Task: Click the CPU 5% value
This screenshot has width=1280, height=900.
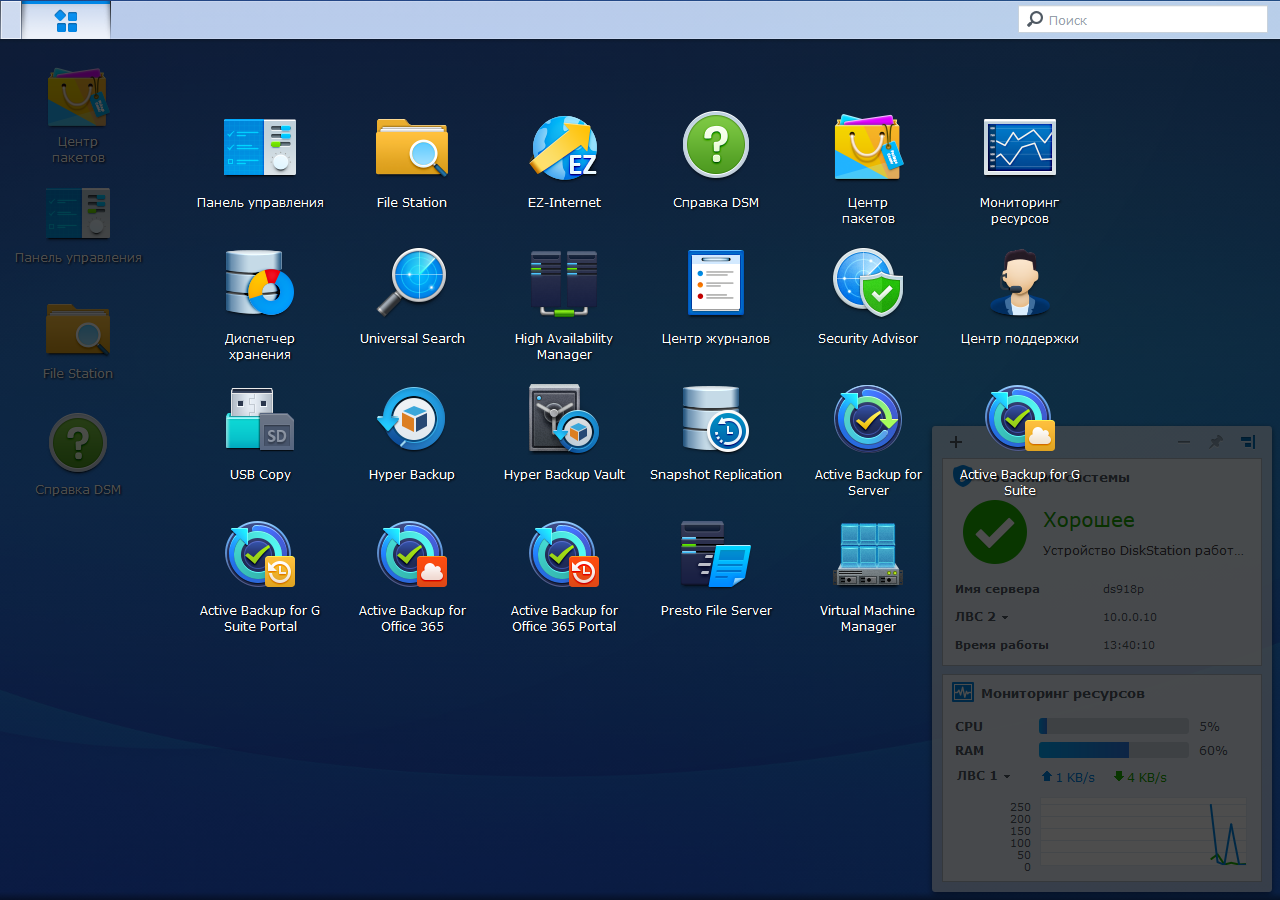Action: (x=1209, y=727)
